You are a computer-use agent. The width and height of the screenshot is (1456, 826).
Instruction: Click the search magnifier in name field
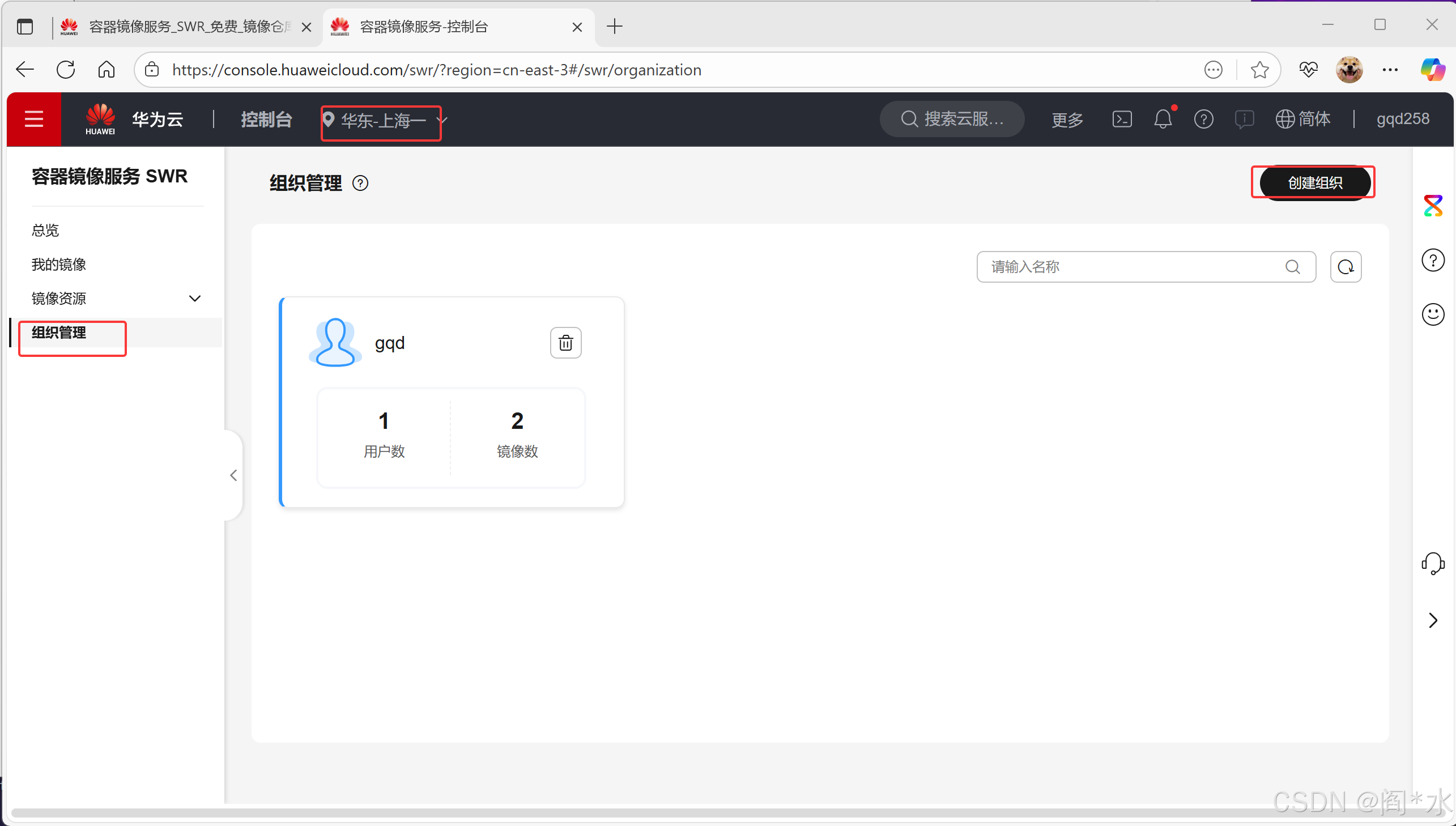click(1293, 267)
